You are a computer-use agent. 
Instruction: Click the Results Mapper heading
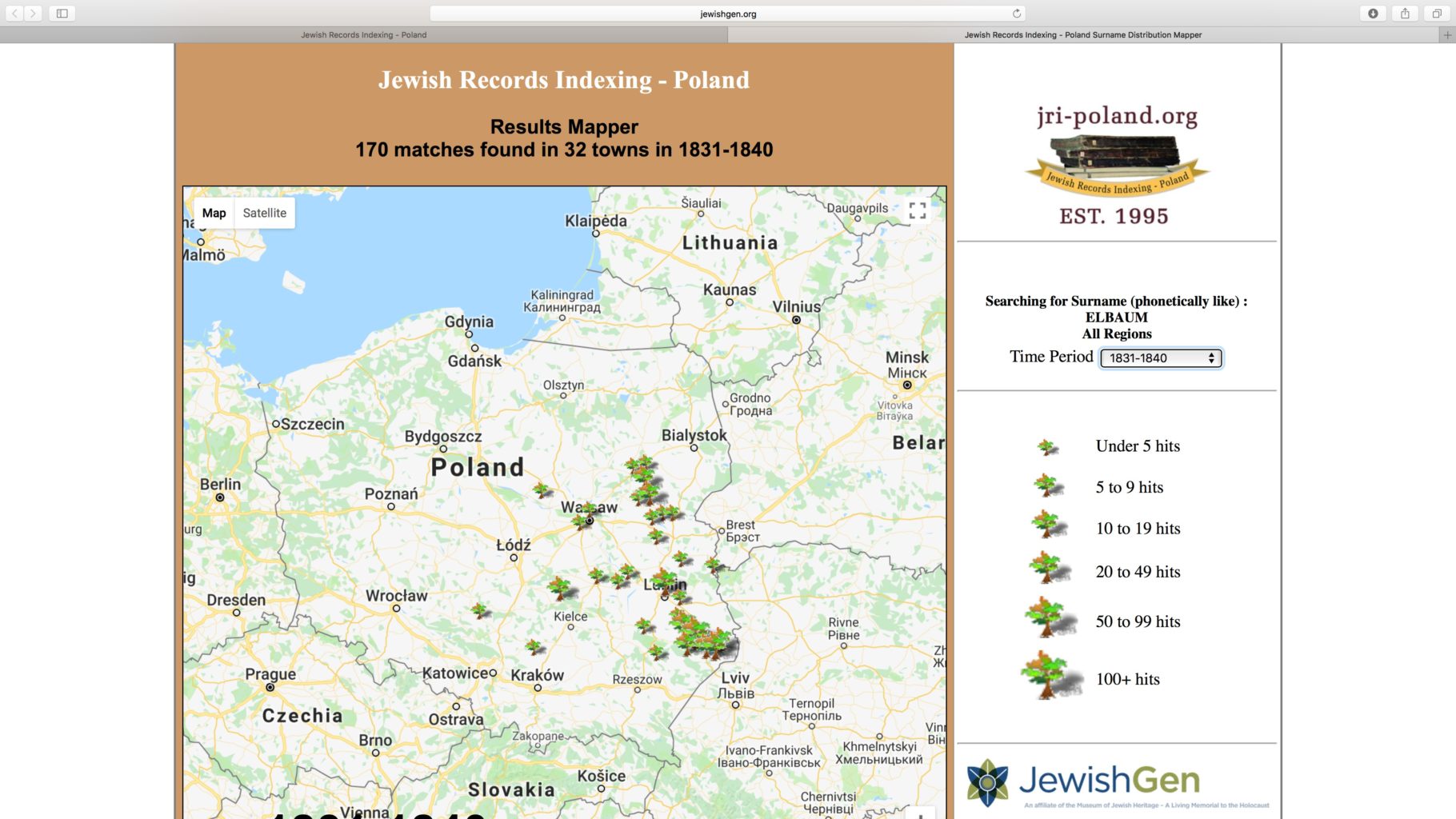click(564, 126)
